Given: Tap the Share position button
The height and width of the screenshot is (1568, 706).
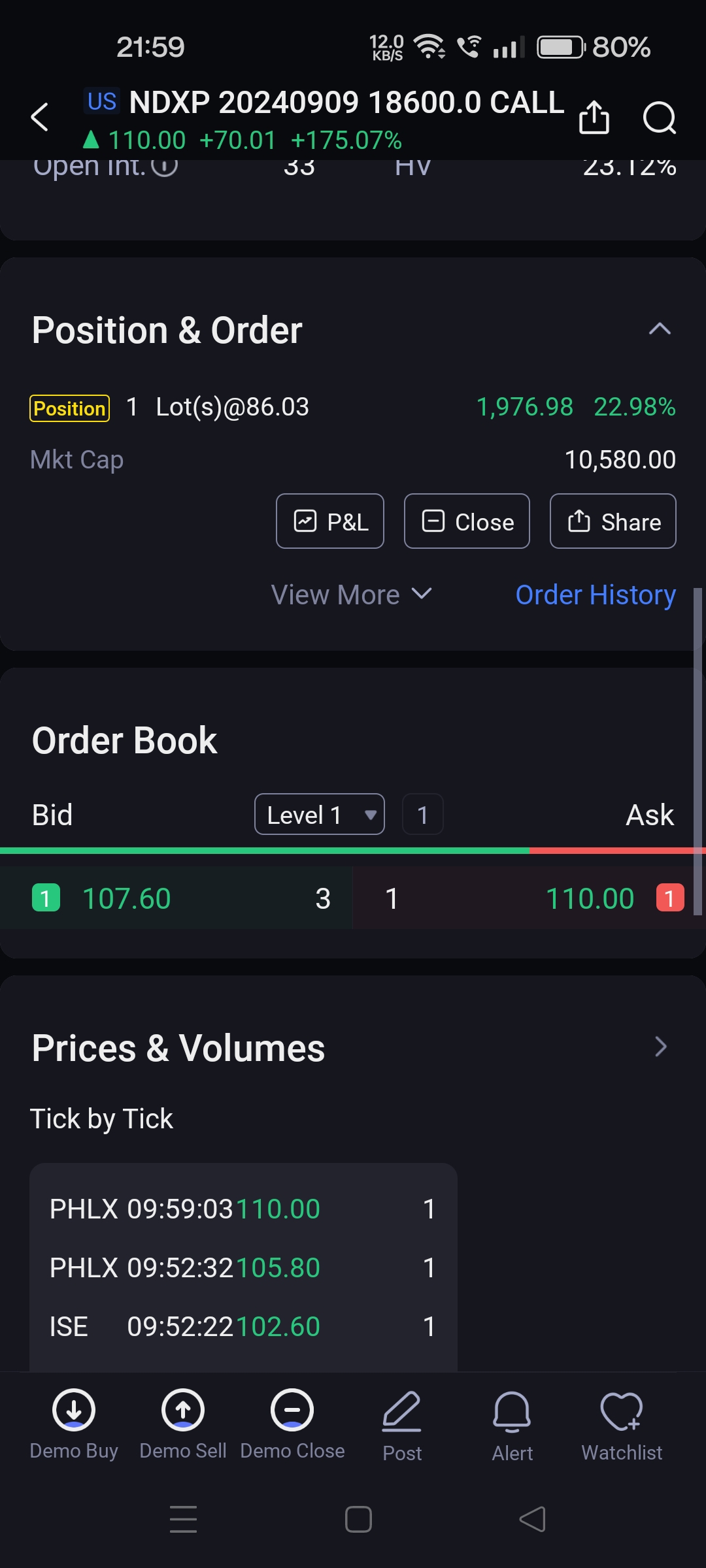Looking at the screenshot, I should (613, 521).
